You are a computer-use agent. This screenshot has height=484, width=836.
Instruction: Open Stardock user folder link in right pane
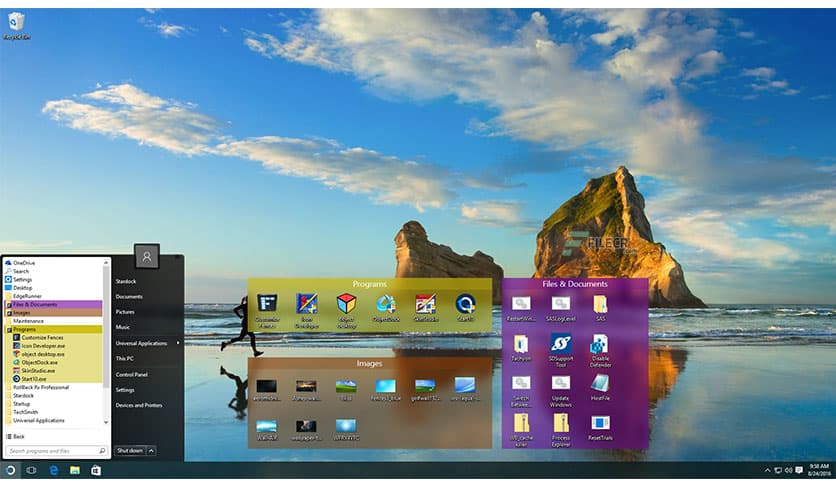(126, 281)
